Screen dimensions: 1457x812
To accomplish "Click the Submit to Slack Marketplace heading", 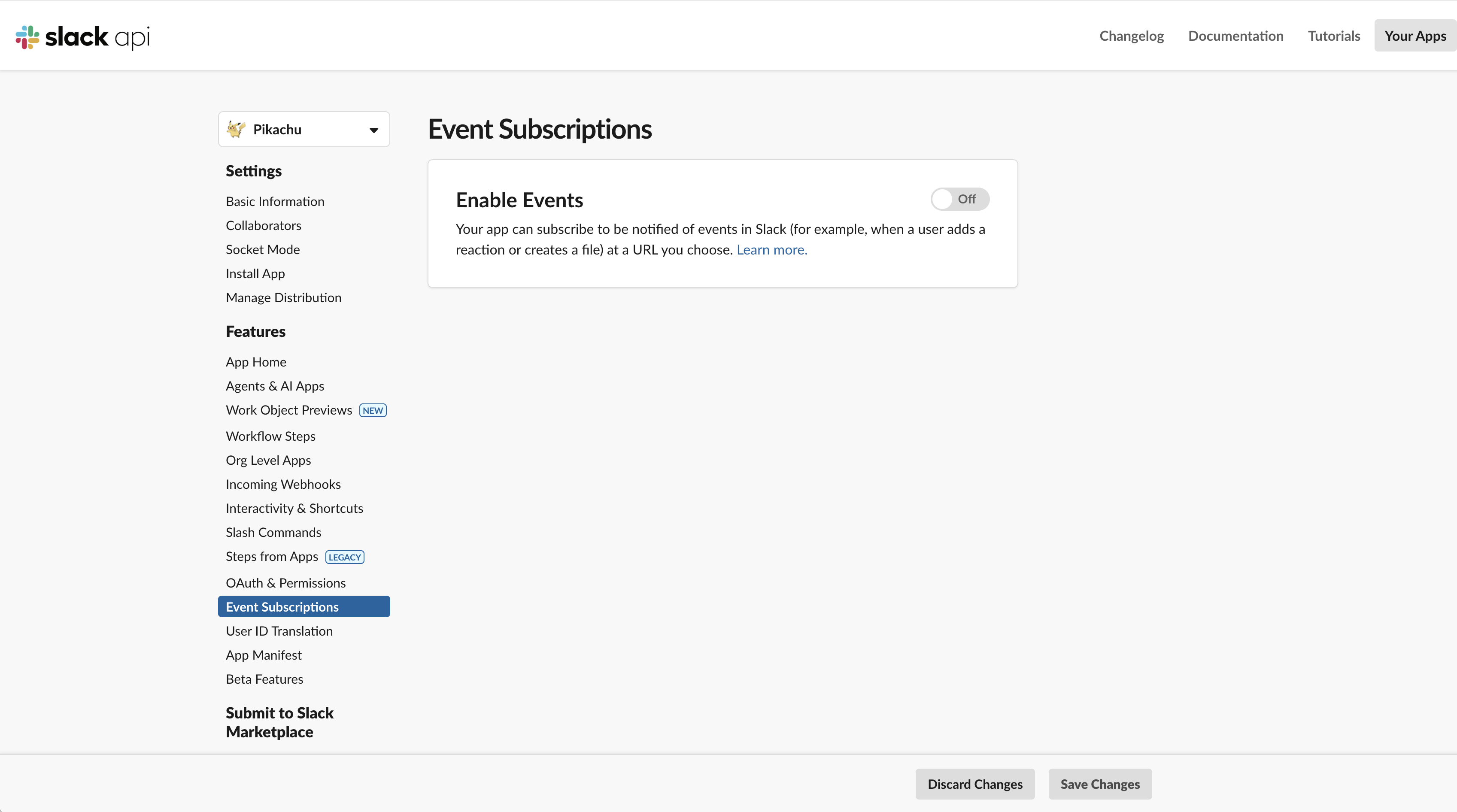I will [x=279, y=722].
